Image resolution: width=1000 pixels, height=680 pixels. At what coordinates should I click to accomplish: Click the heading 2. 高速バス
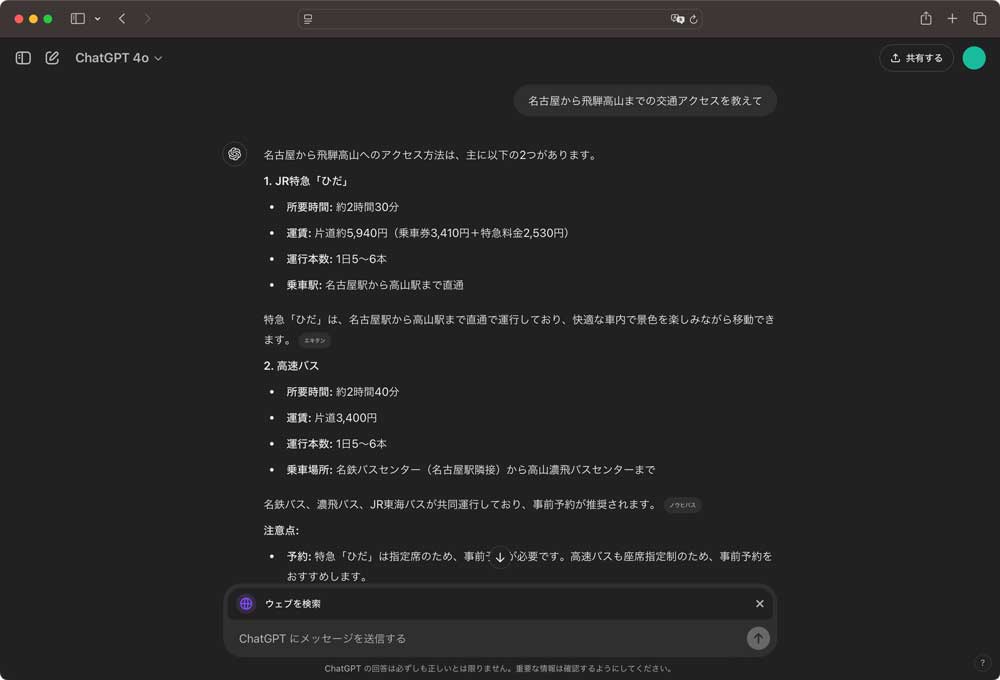click(291, 366)
